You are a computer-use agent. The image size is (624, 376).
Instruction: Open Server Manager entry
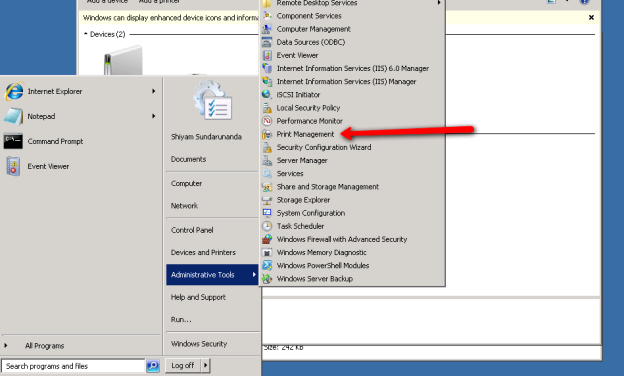pos(302,160)
